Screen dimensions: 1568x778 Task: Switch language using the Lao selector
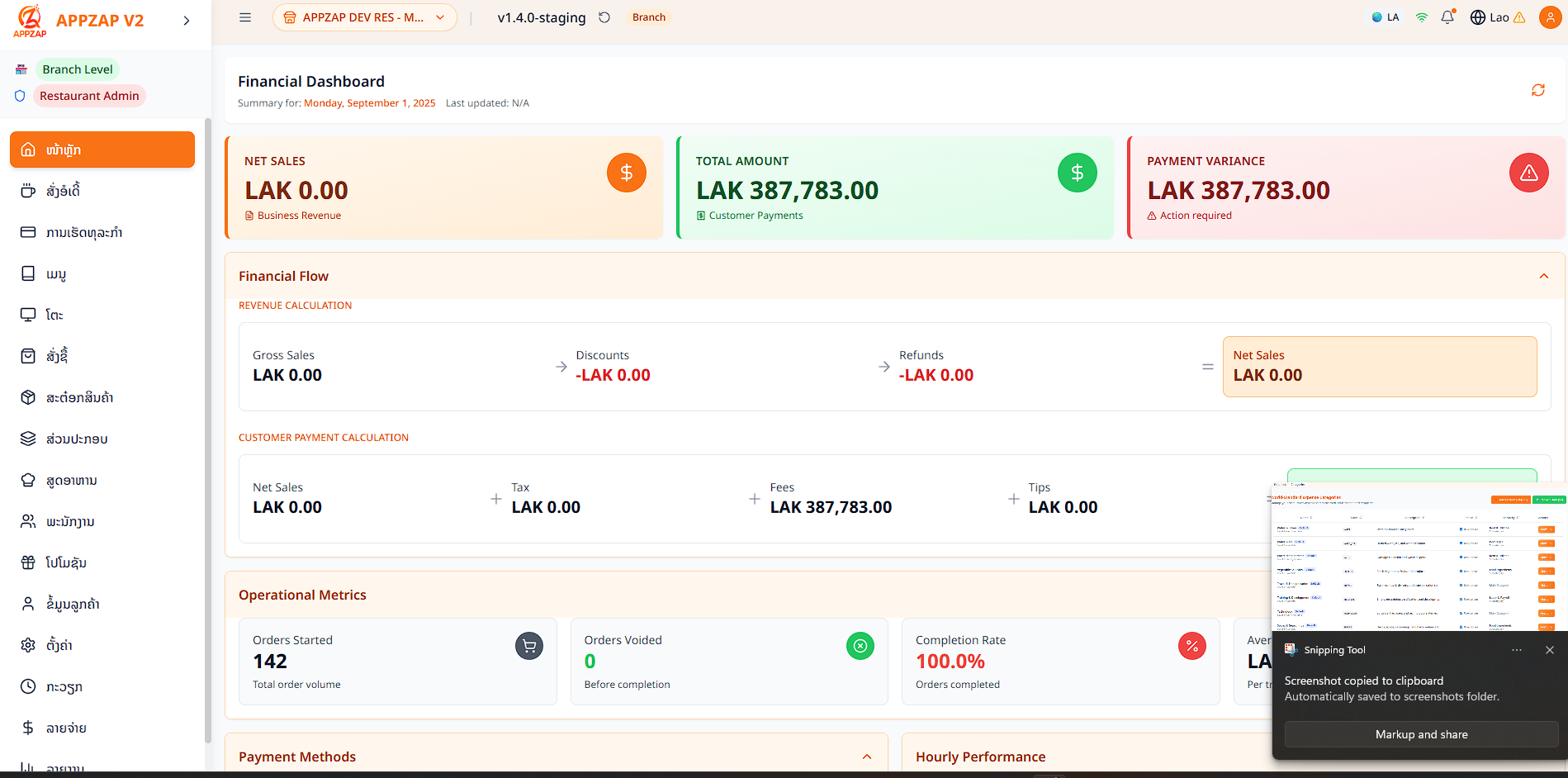[1490, 17]
